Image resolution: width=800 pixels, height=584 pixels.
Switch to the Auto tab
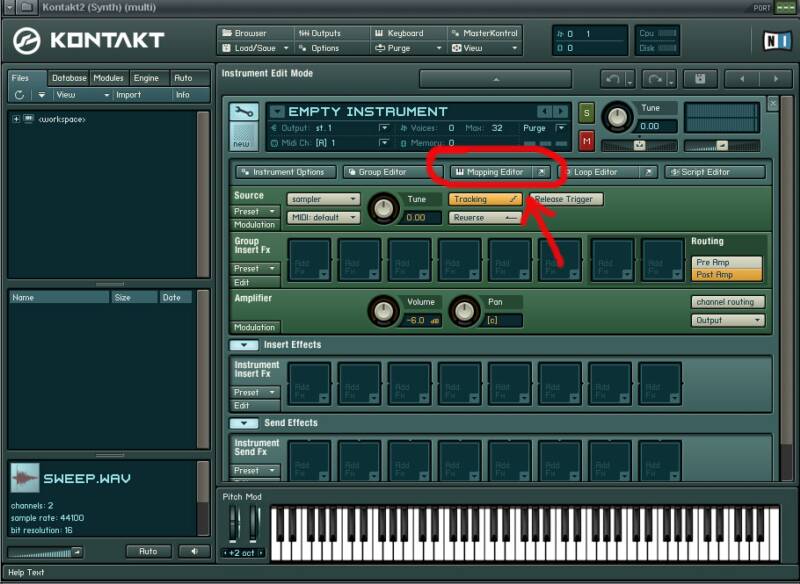189,78
